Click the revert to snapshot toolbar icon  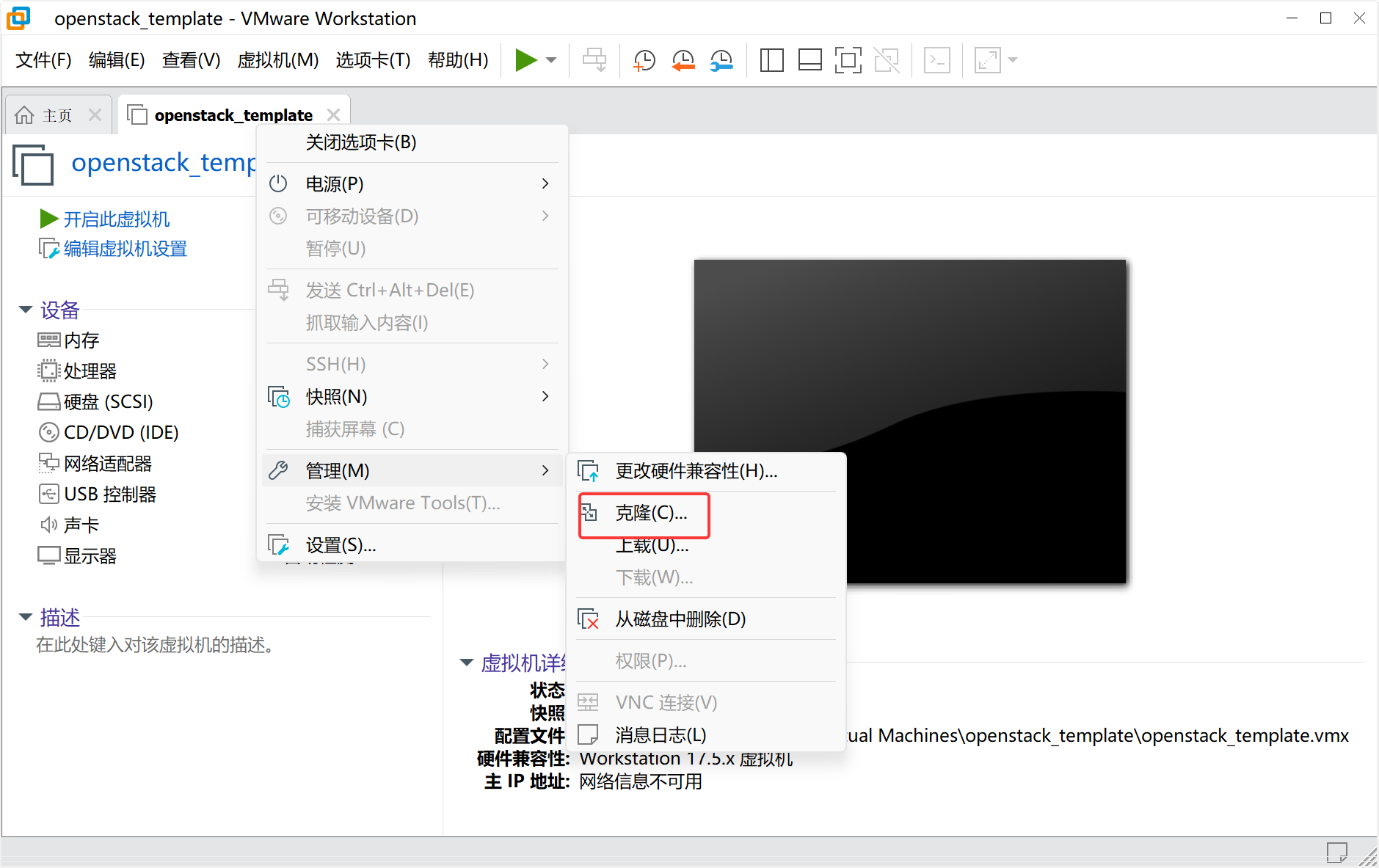[x=683, y=60]
